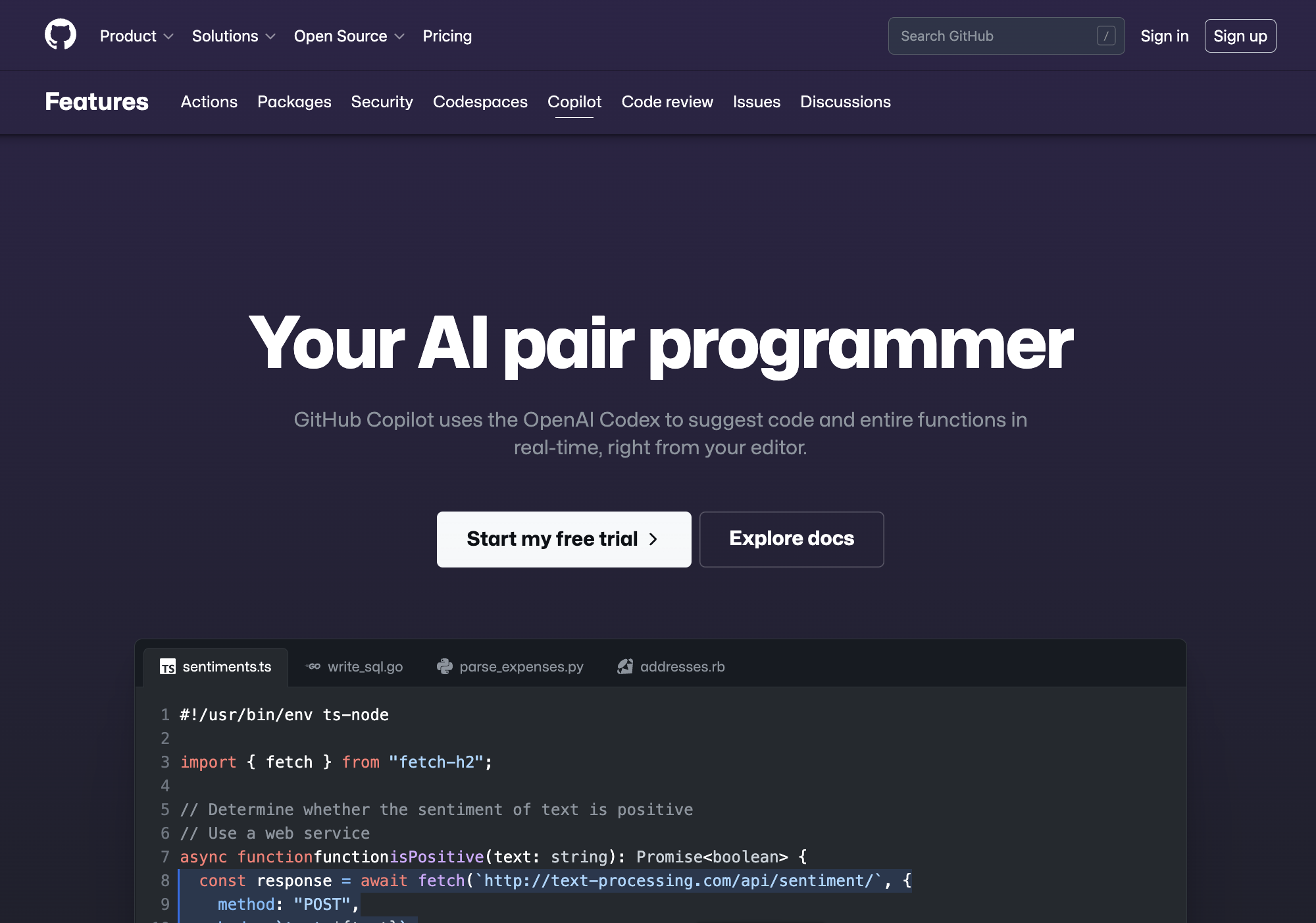Image resolution: width=1316 pixels, height=923 pixels.
Task: Click the slash shortcut key icon in search
Action: pyautogui.click(x=1106, y=36)
